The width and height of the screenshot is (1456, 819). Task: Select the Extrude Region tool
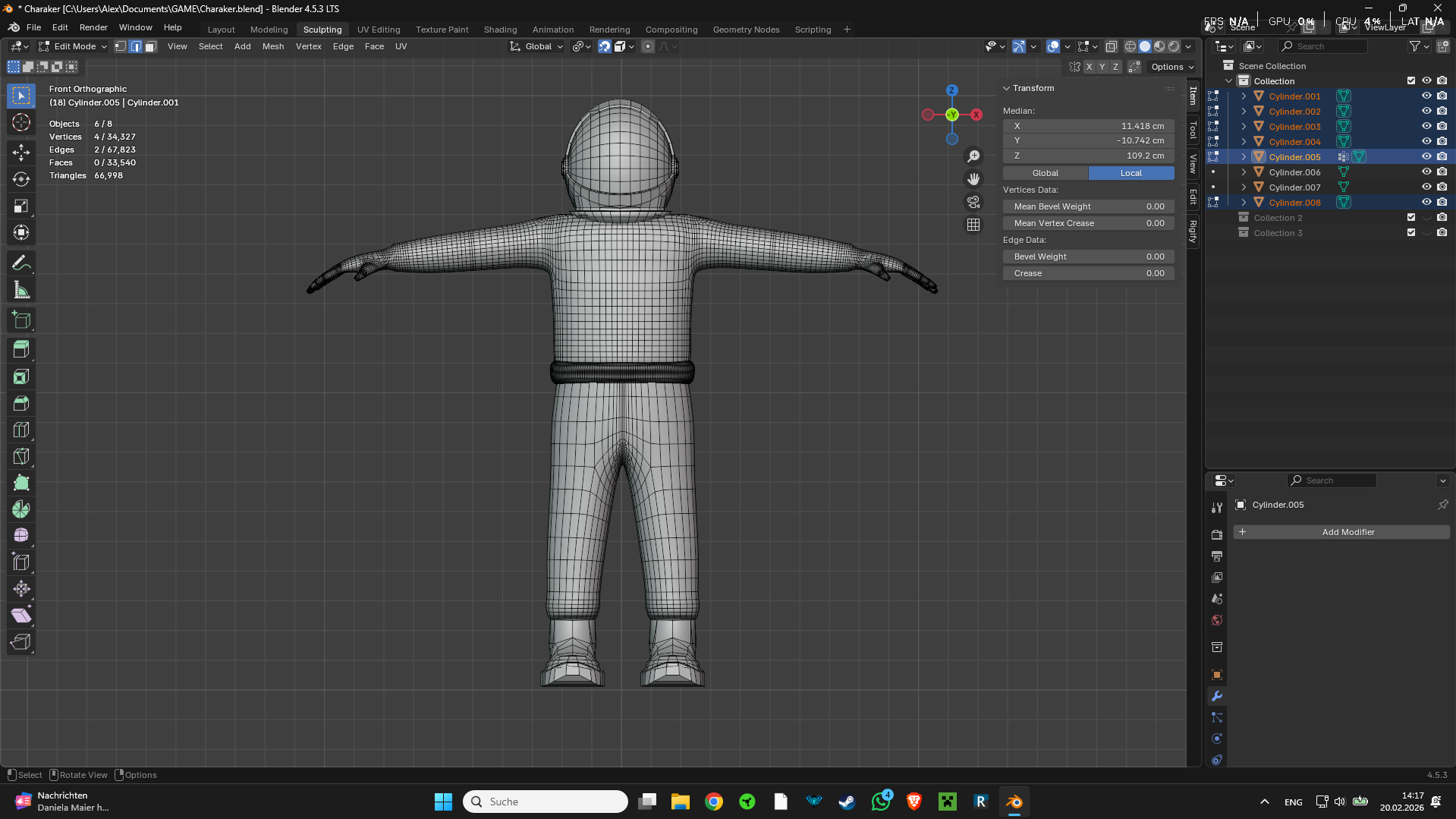tap(21, 350)
